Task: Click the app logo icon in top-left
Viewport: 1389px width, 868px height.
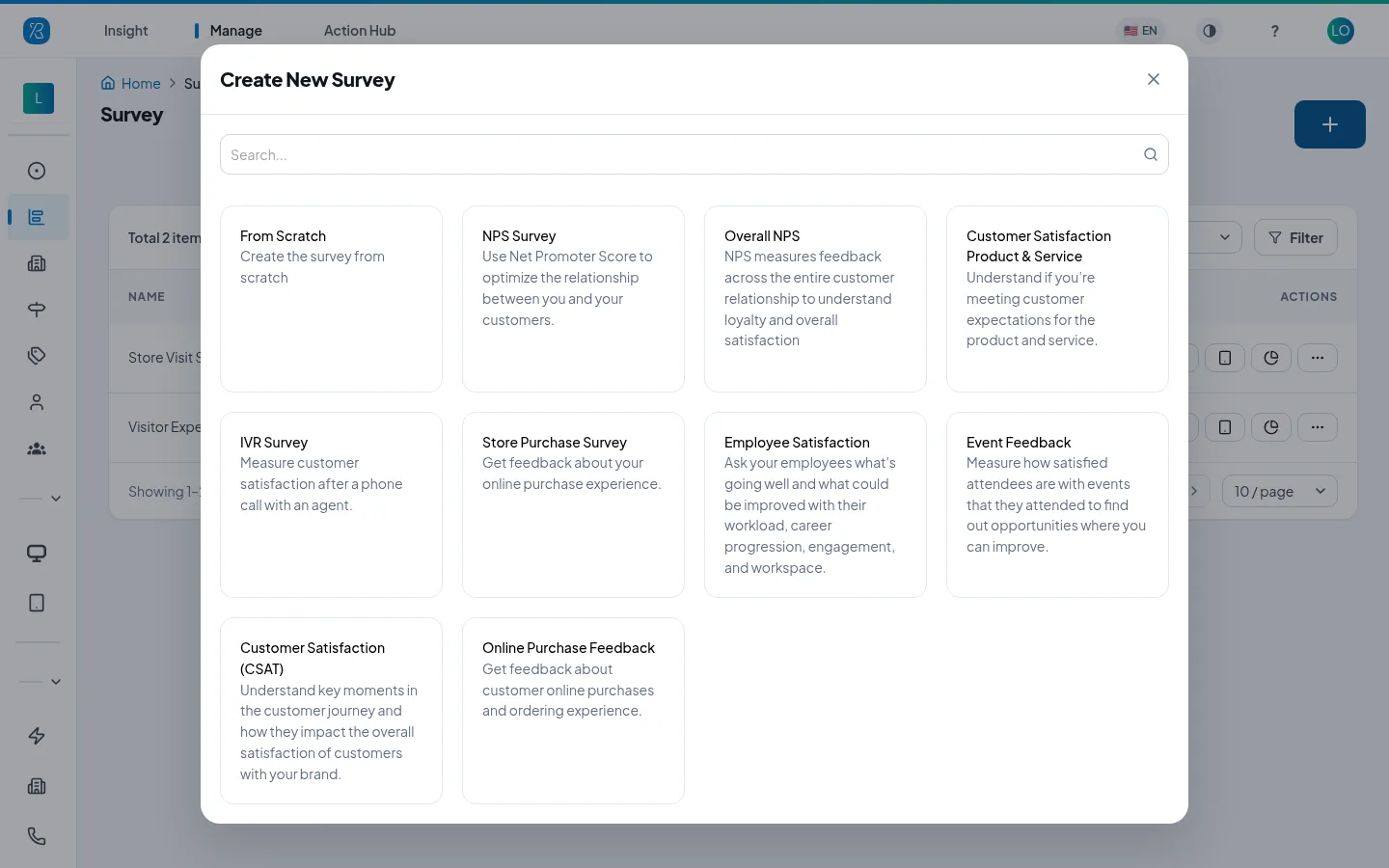Action: (x=37, y=31)
